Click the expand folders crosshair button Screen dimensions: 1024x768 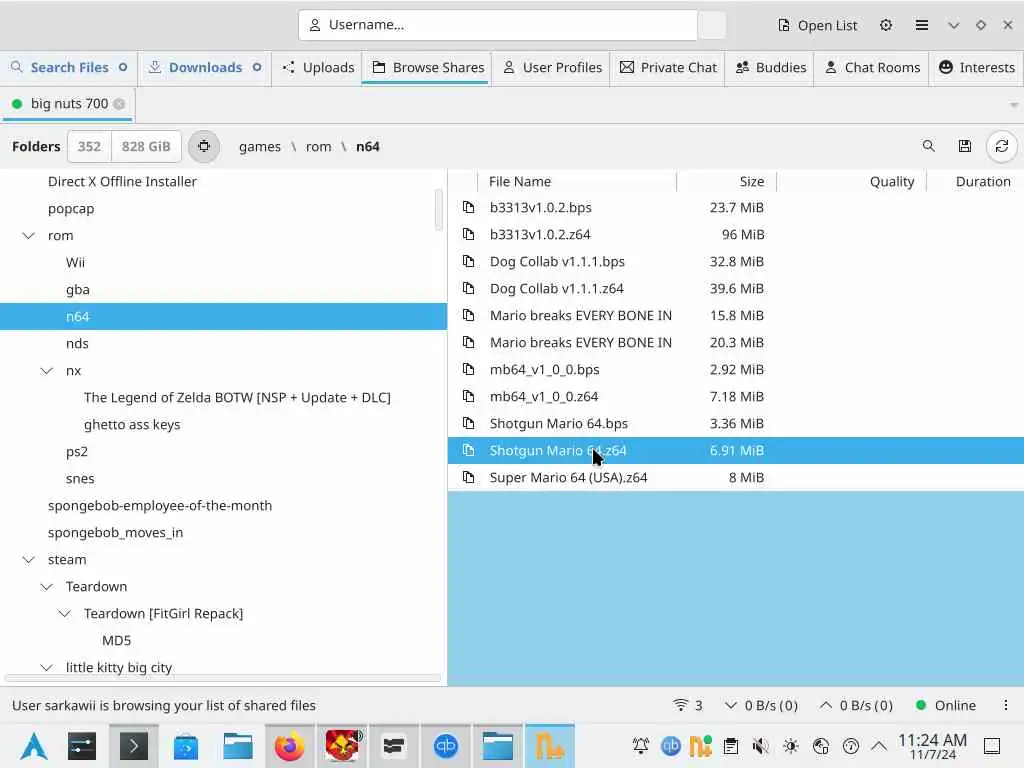click(204, 146)
